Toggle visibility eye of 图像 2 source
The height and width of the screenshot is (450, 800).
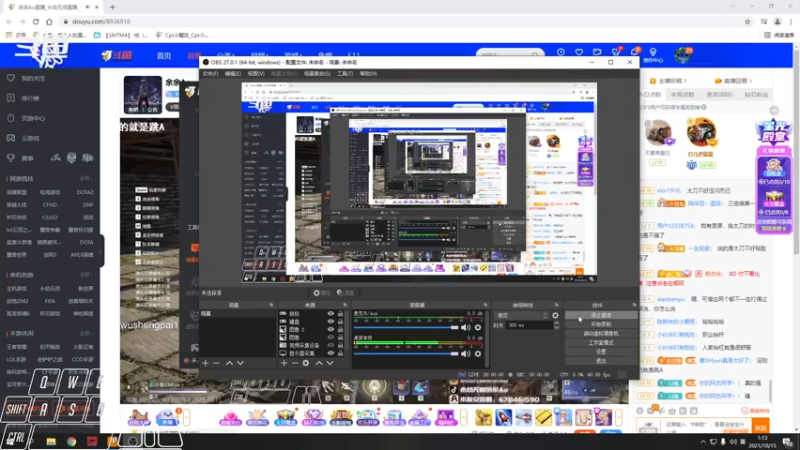(331, 330)
